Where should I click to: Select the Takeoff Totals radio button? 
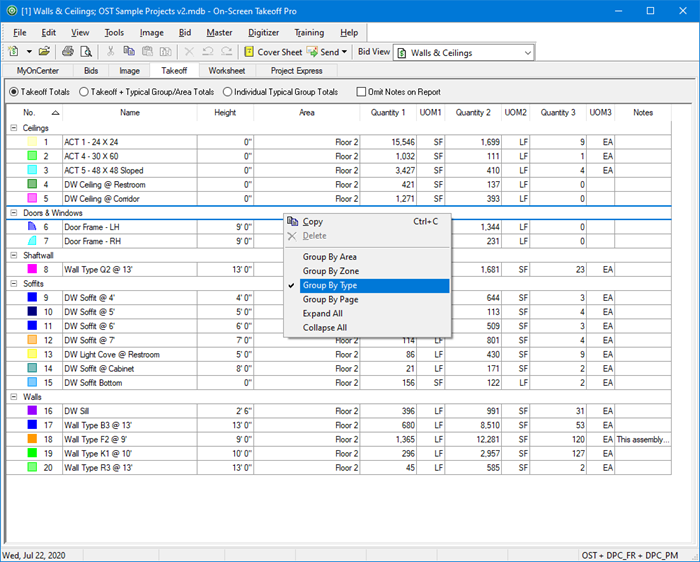[x=13, y=92]
